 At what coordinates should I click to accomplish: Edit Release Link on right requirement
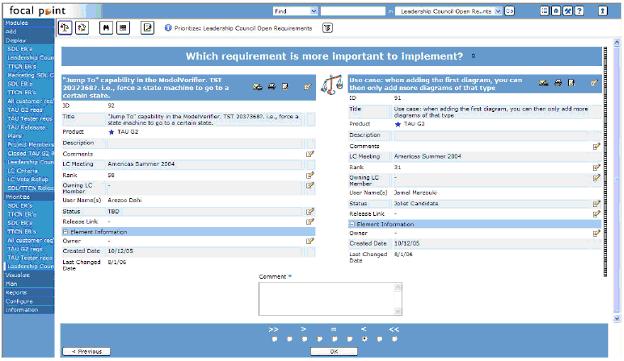[596, 214]
